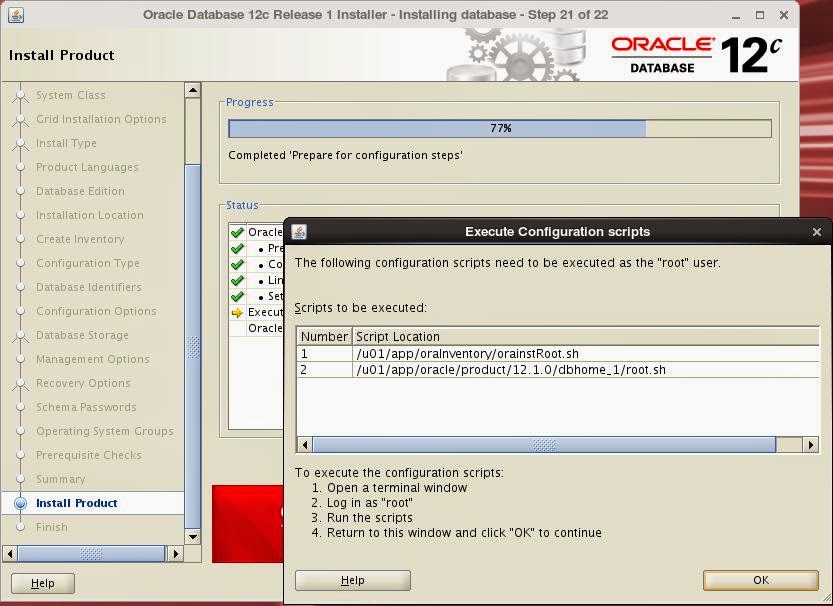833x606 pixels.
Task: Select Database Identifiers step
Action: point(88,287)
